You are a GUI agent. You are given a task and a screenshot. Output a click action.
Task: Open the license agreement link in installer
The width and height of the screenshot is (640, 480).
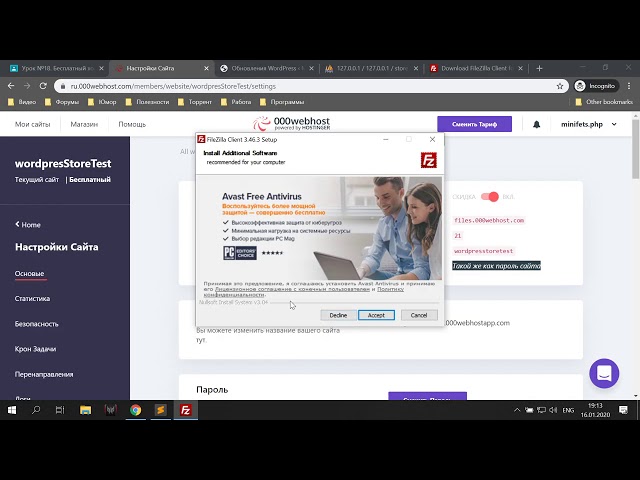292,289
